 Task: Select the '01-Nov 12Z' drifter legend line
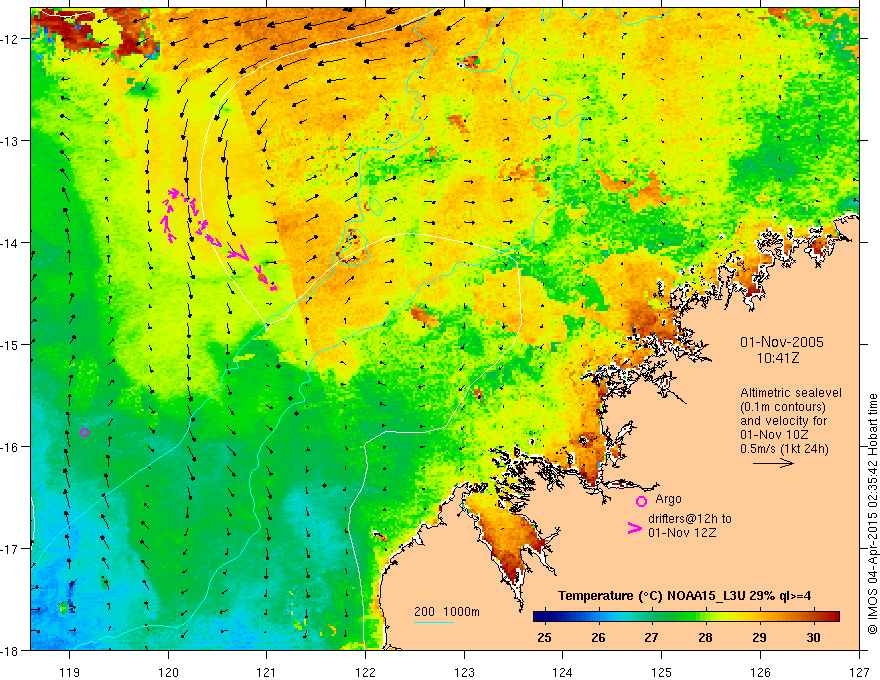tap(682, 532)
